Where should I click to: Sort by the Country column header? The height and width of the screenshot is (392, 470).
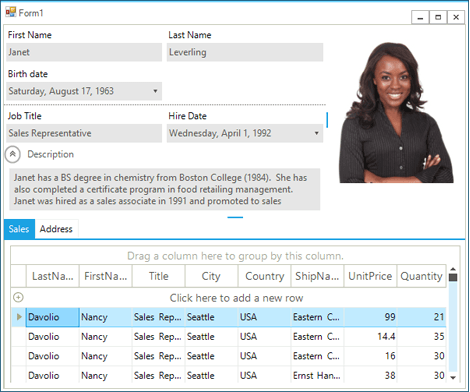tap(264, 276)
